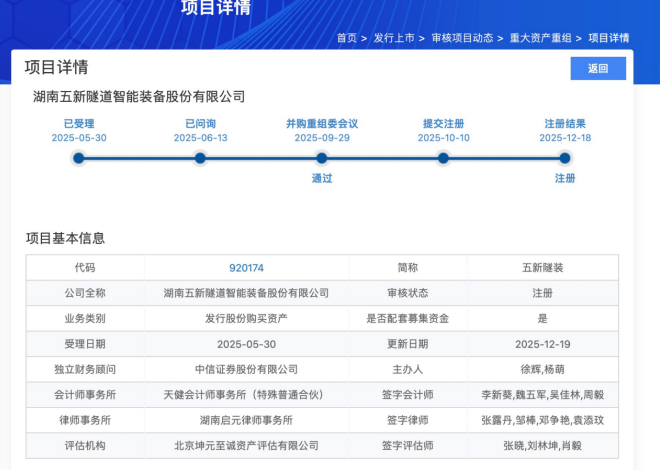Navigate to 重大资产重组 in the breadcrumb
The image size is (660, 470).
tap(540, 38)
